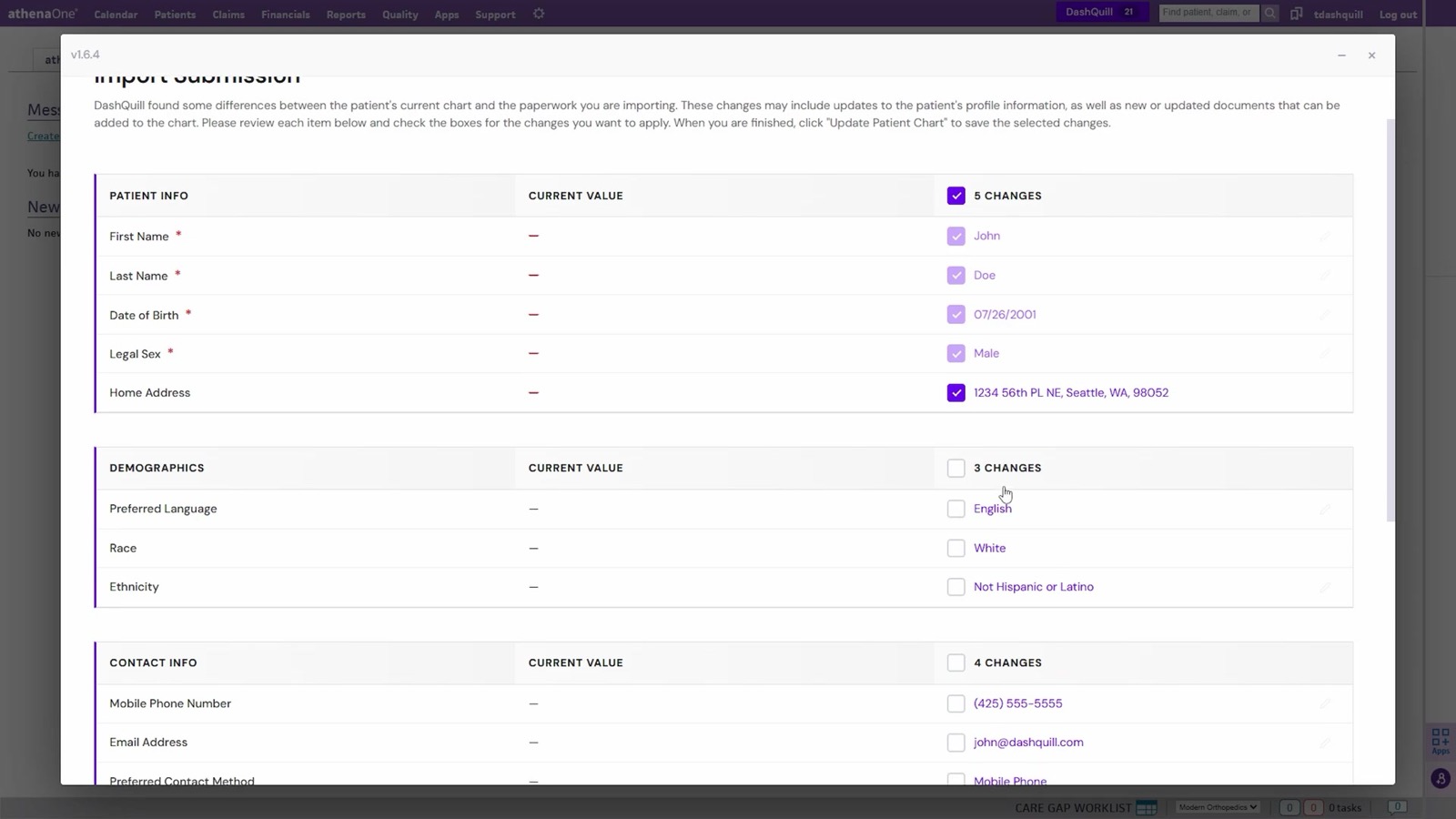Click the DashQuill 21 button
The height and width of the screenshot is (819, 1456).
(1102, 12)
